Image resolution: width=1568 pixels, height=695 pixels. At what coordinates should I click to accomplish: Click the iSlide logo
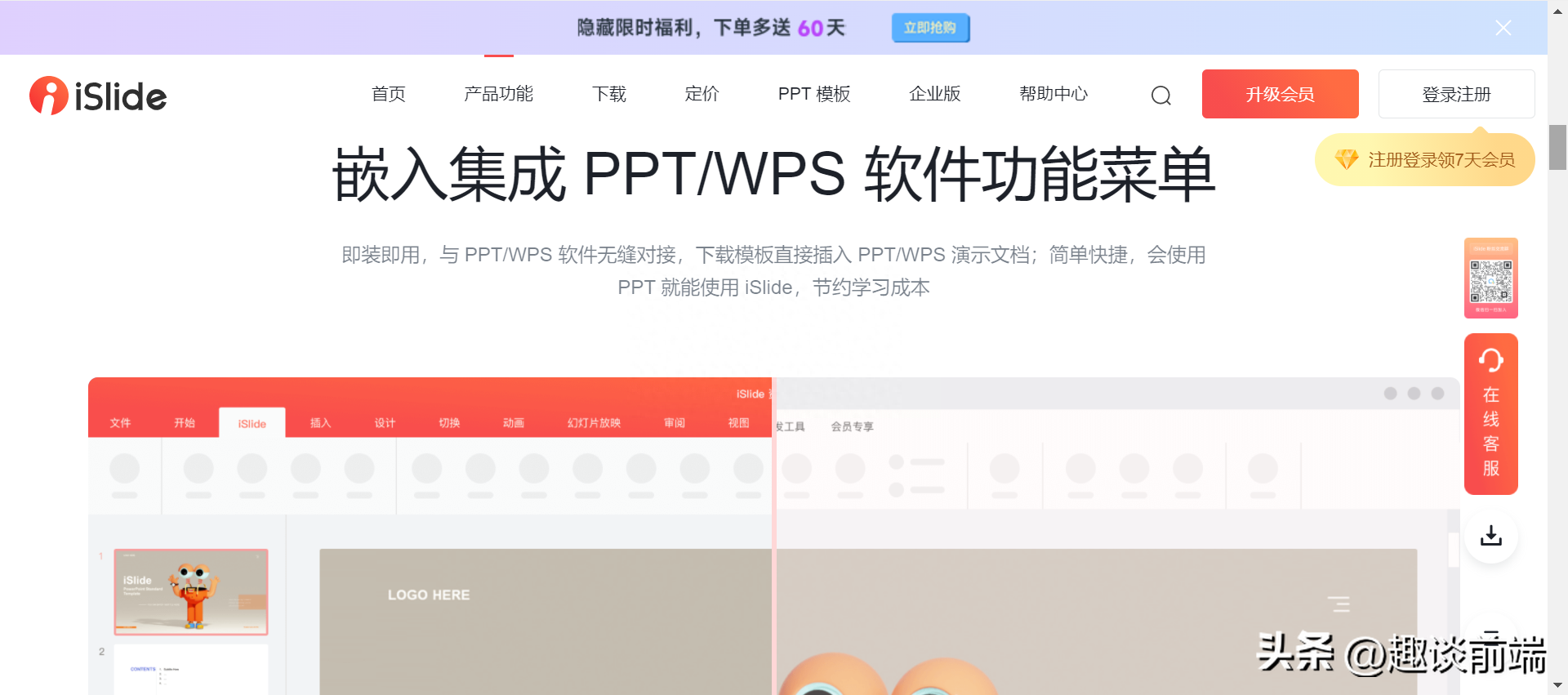pos(98,96)
